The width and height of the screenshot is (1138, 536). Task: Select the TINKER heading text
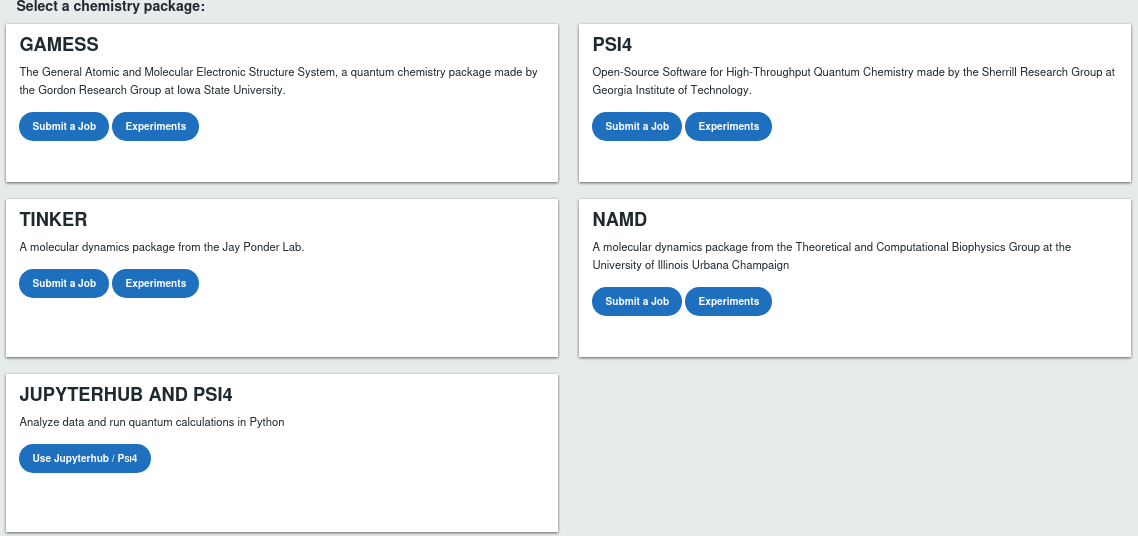click(54, 220)
